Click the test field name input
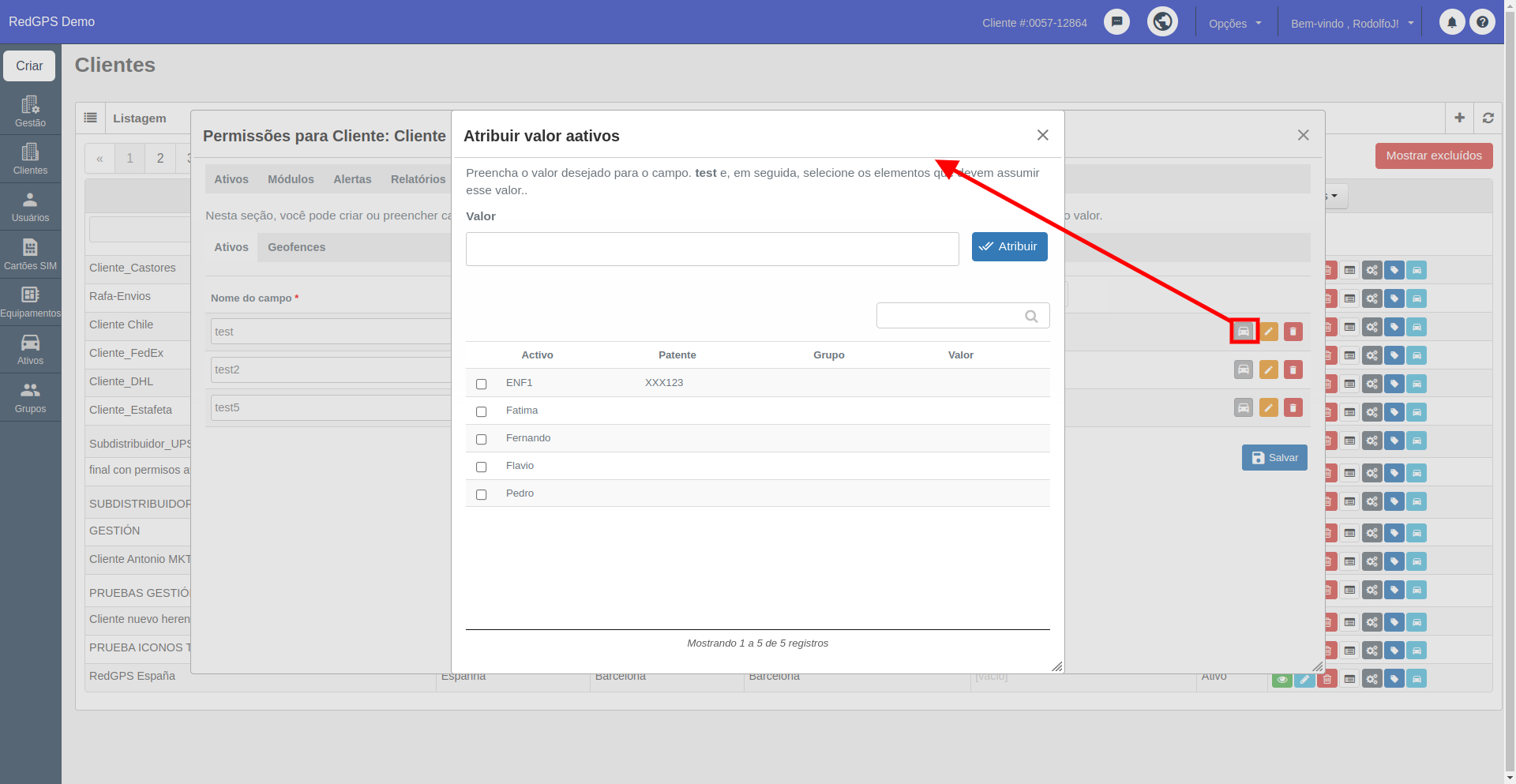The image size is (1516, 784). point(331,332)
